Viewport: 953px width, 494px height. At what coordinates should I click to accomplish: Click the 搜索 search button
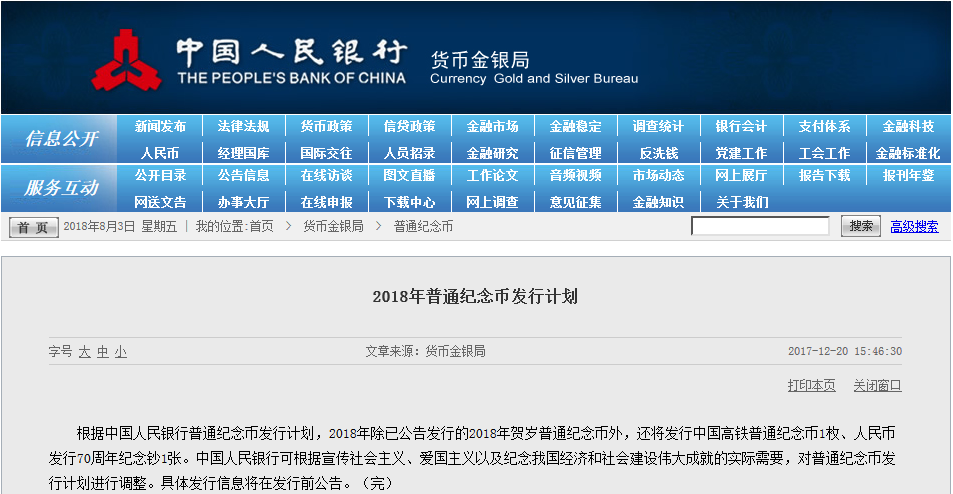[x=860, y=226]
